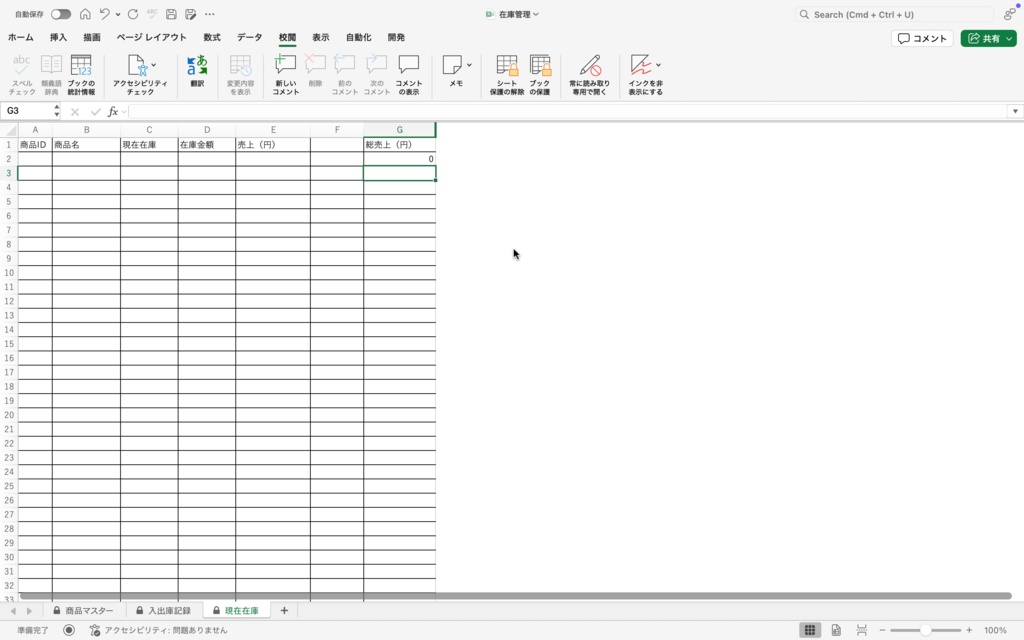This screenshot has height=640, width=1024.
Task: Click the green 共有 button
Action: click(x=988, y=39)
